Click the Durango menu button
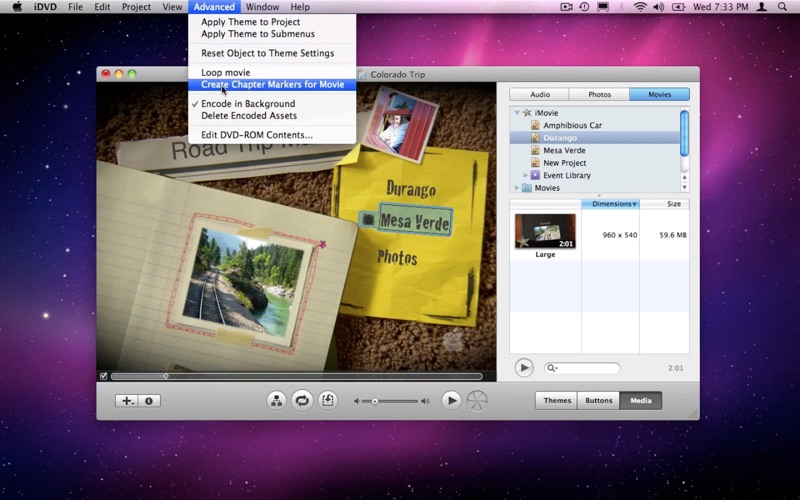The height and width of the screenshot is (500, 800). click(411, 189)
